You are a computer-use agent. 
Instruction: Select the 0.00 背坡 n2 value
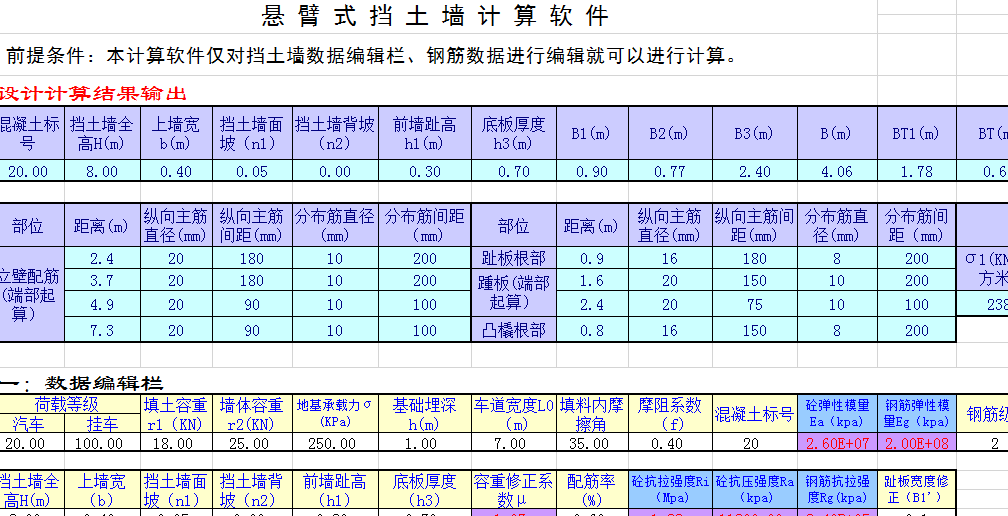click(335, 171)
